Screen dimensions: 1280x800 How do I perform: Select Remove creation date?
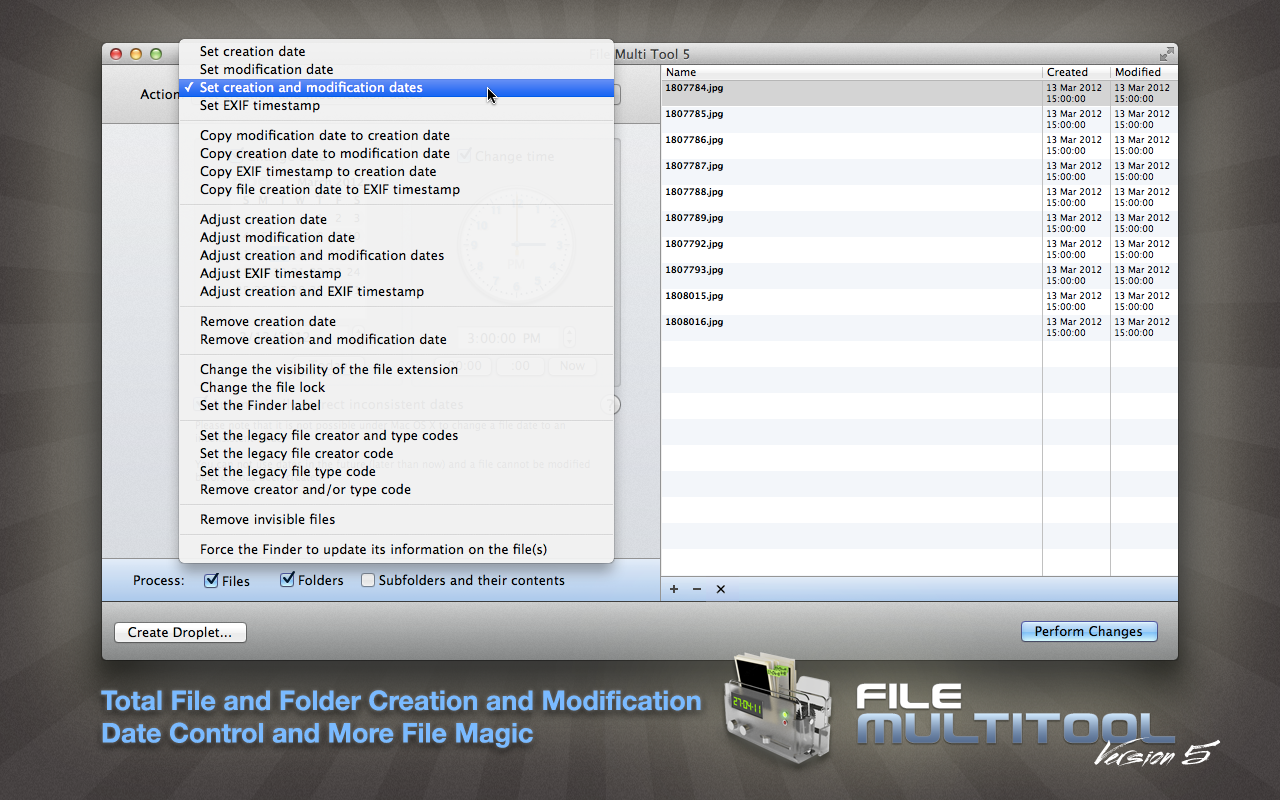396,322
